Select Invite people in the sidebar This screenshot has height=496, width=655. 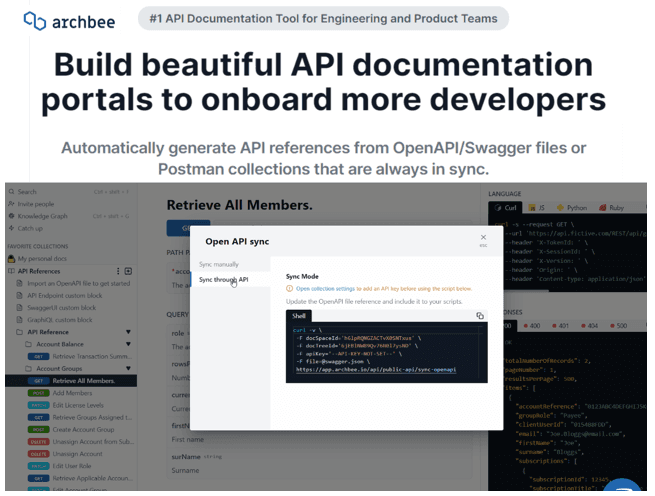click(x=35, y=203)
